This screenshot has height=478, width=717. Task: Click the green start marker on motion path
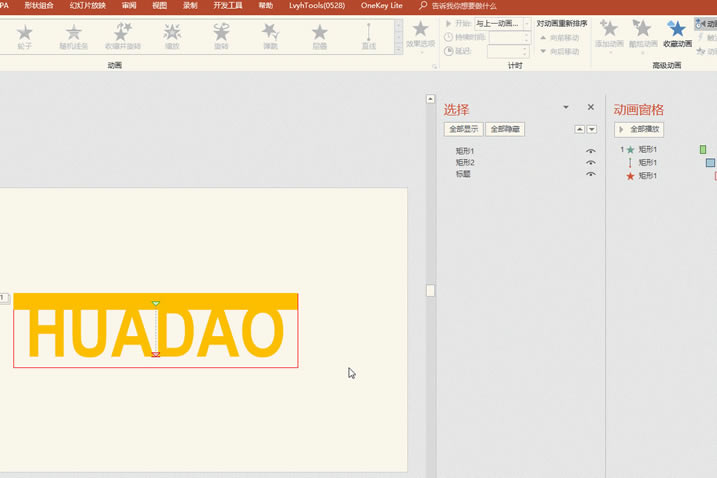(x=156, y=303)
